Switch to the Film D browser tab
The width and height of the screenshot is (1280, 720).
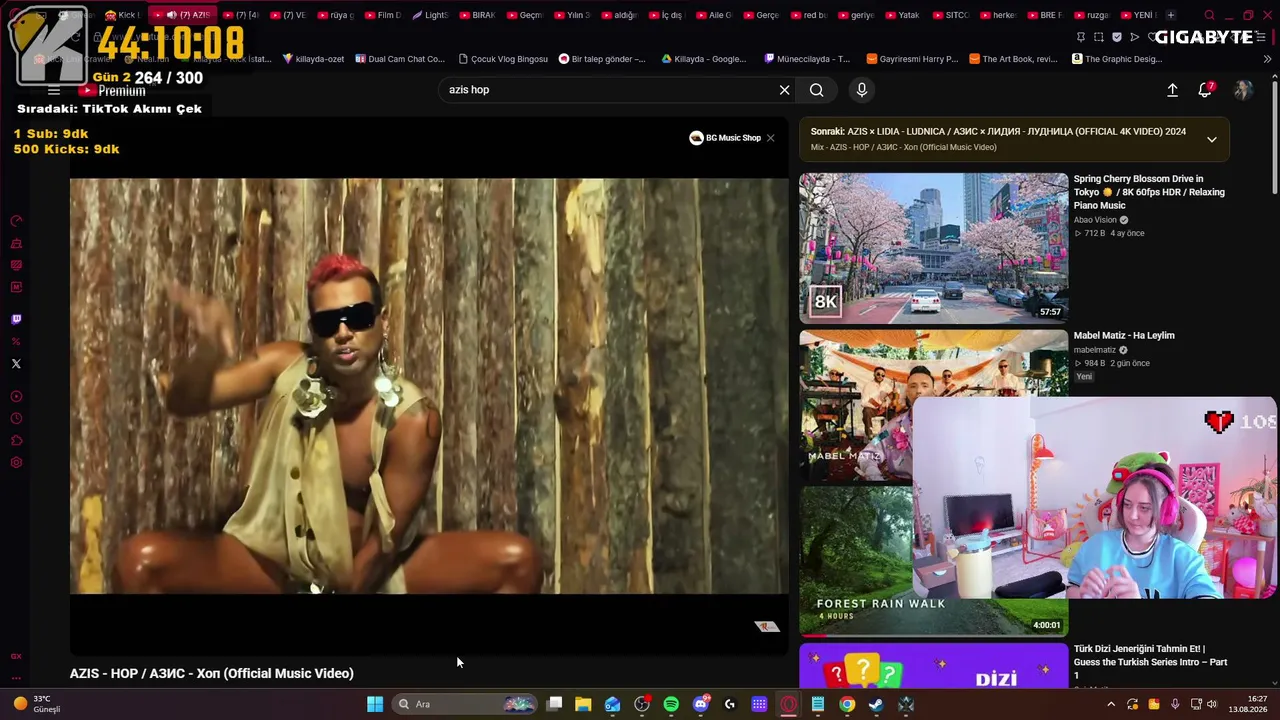(382, 15)
